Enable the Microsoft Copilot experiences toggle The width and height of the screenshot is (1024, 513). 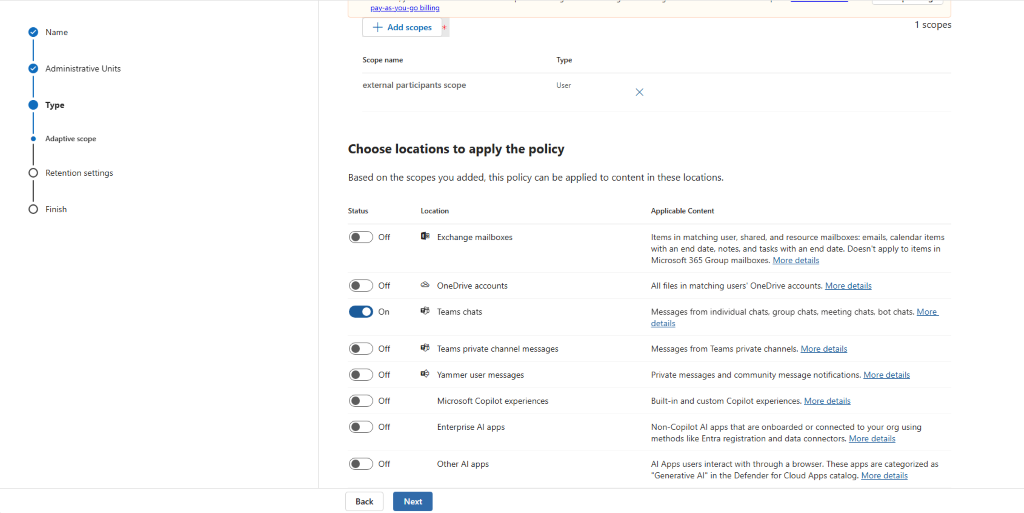360,401
